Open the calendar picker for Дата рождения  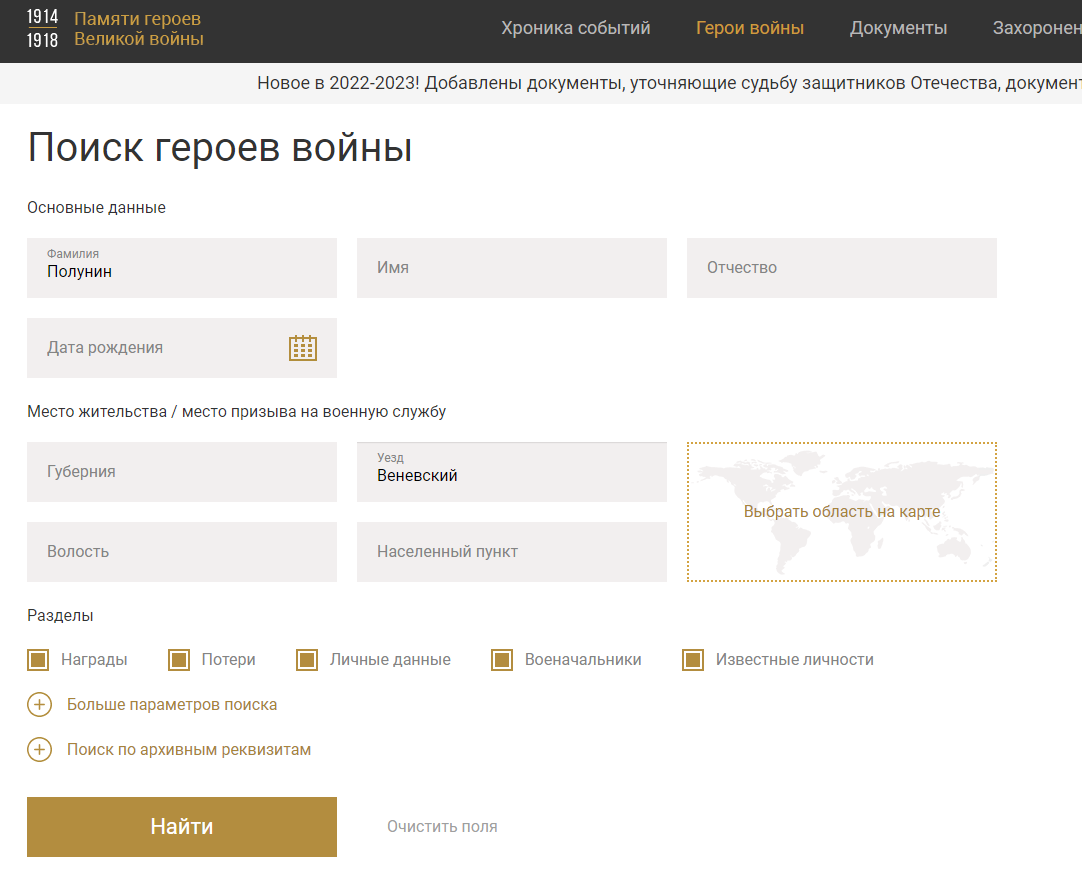pyautogui.click(x=303, y=348)
